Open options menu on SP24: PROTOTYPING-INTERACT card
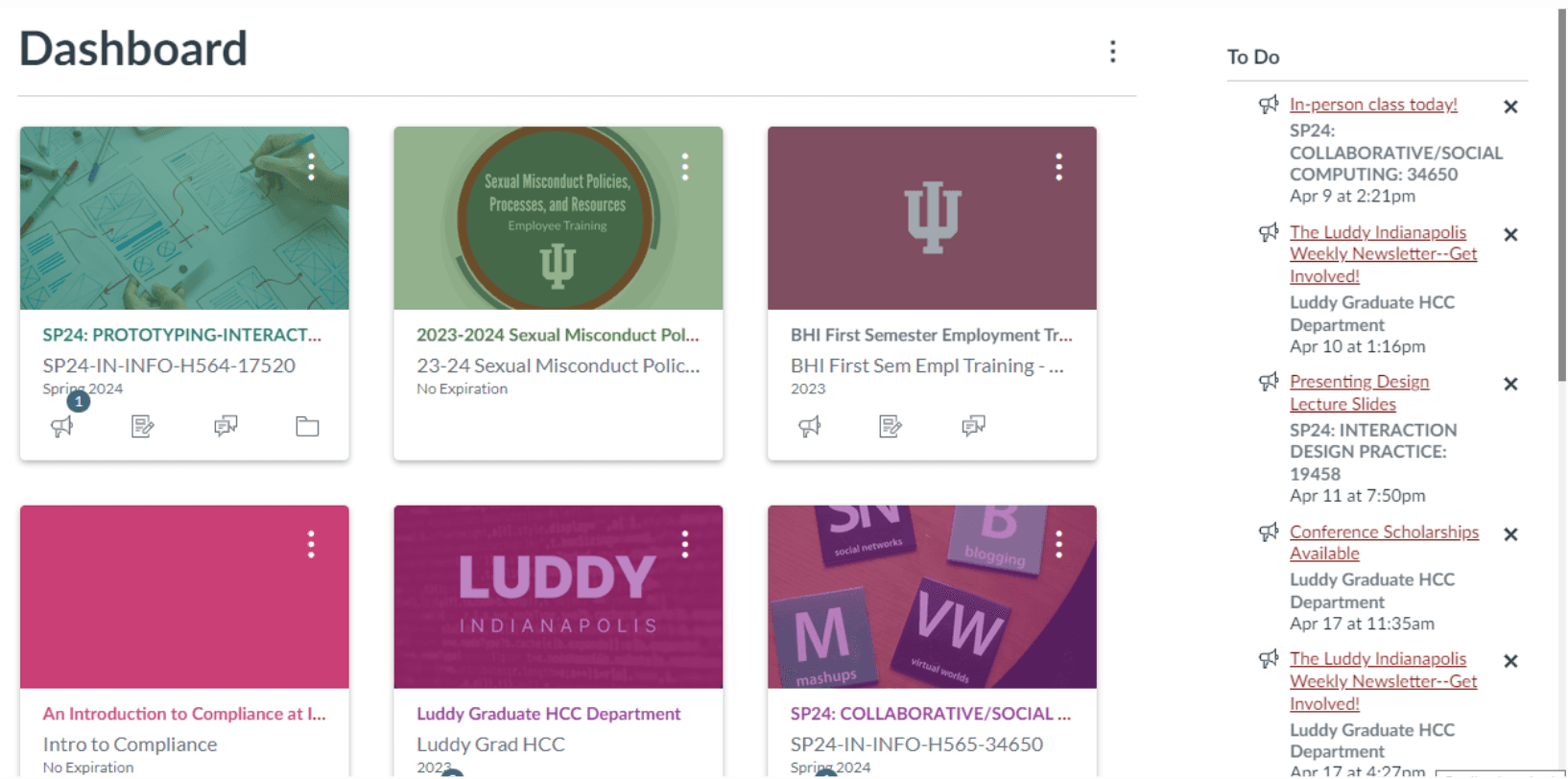 [311, 167]
